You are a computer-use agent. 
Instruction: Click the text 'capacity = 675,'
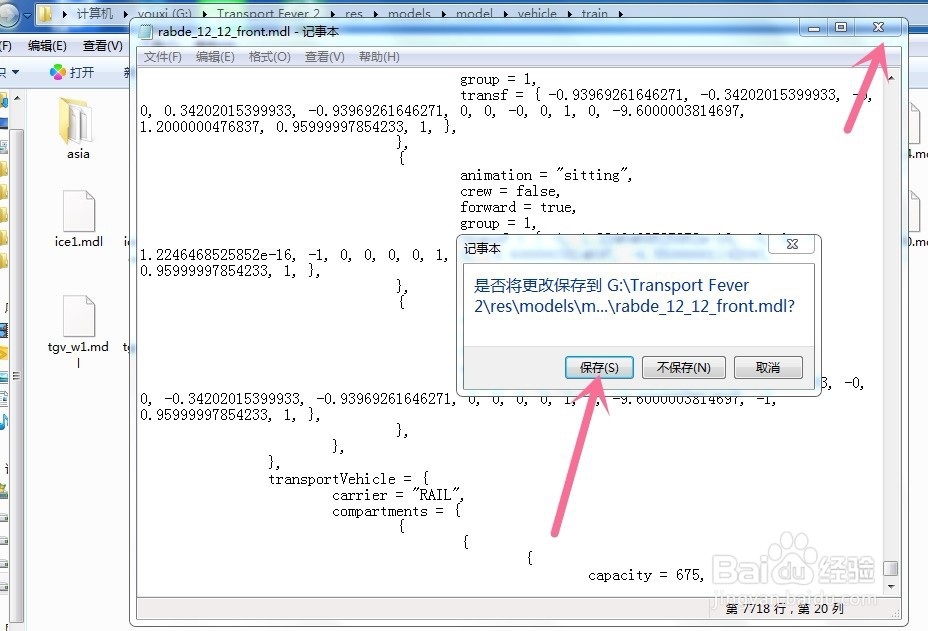[x=646, y=575]
